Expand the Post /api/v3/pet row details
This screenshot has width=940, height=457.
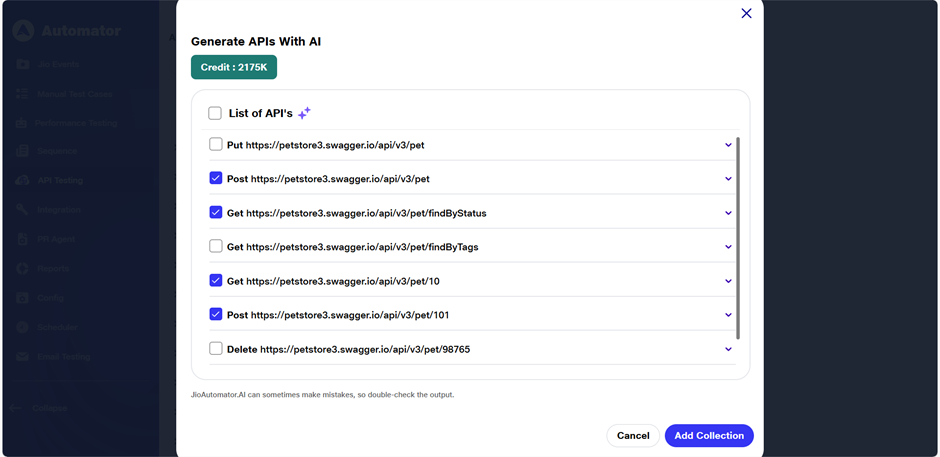[x=728, y=179]
